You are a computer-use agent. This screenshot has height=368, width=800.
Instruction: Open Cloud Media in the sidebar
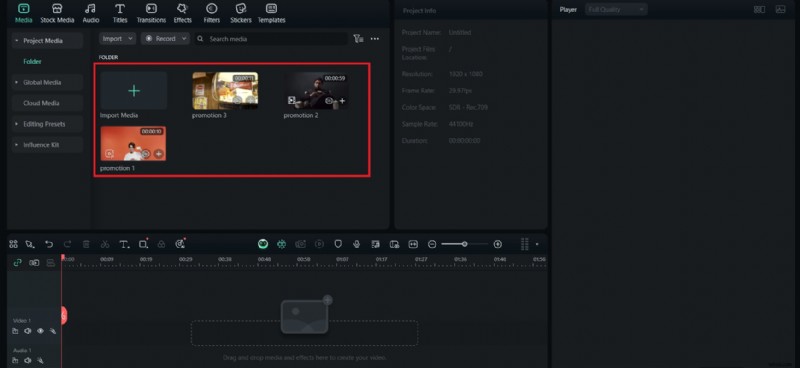point(47,103)
